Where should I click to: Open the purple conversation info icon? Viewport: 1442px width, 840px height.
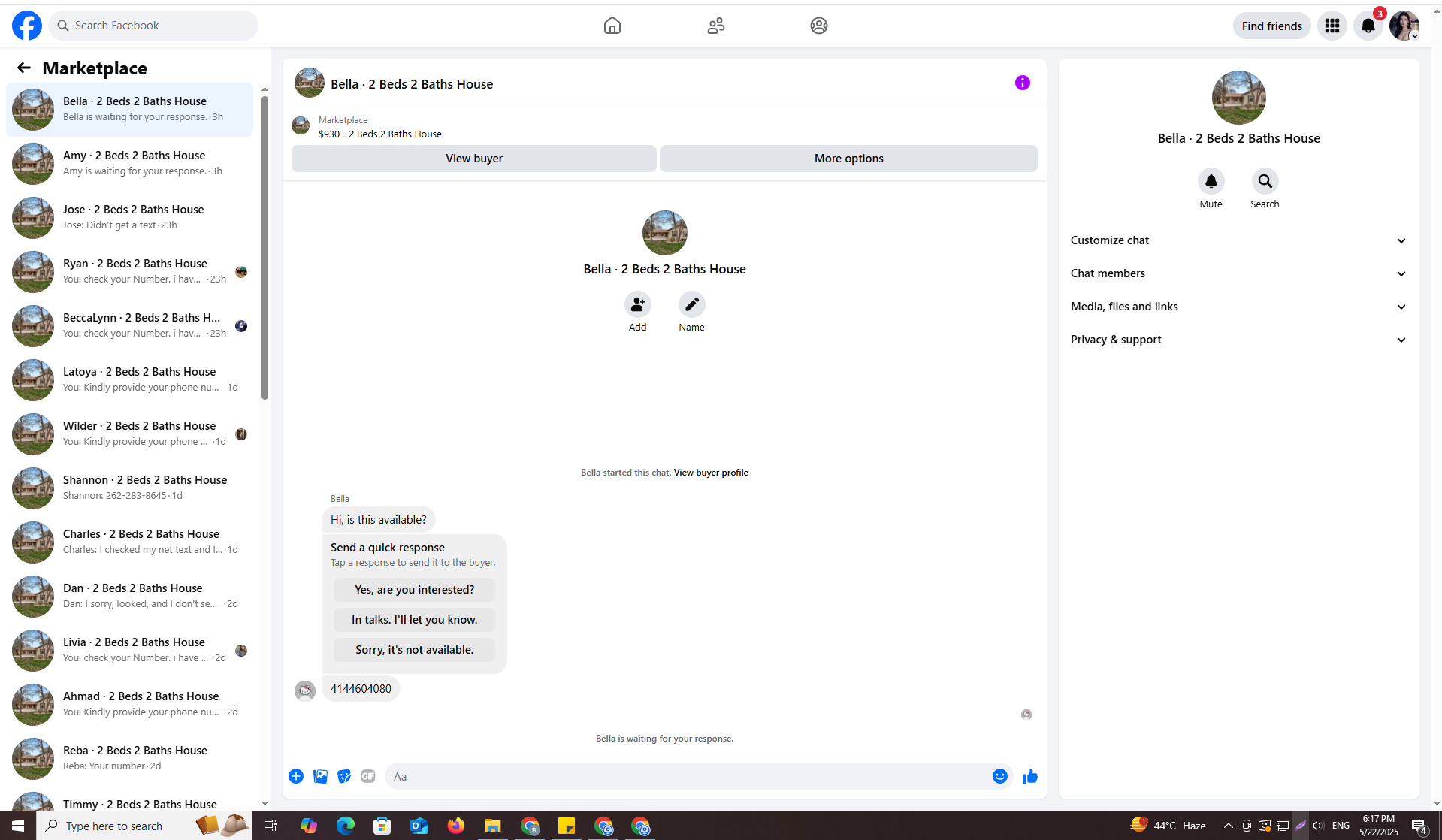[1023, 83]
